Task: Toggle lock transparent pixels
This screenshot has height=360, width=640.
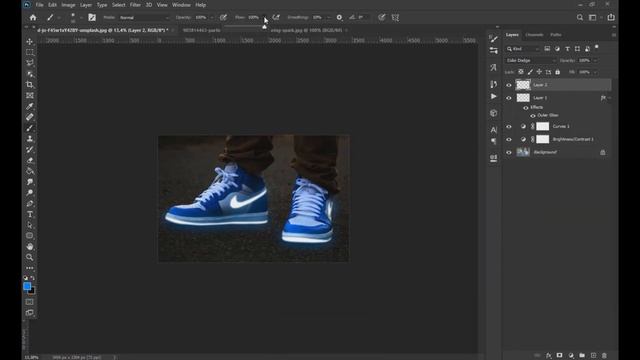Action: tap(521, 72)
